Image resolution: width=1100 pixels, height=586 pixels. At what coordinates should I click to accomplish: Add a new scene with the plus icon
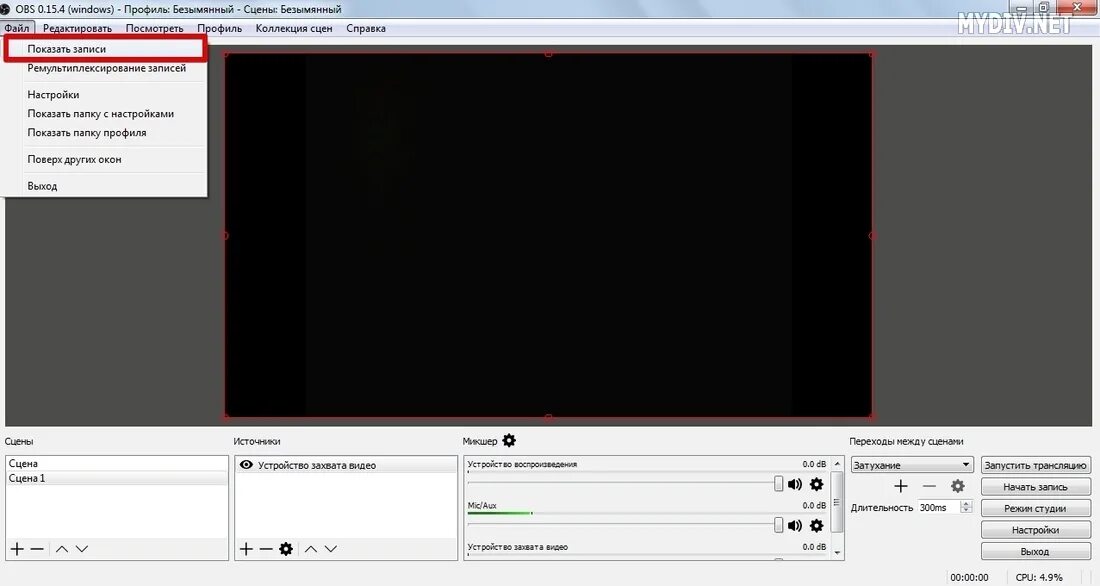[17, 549]
